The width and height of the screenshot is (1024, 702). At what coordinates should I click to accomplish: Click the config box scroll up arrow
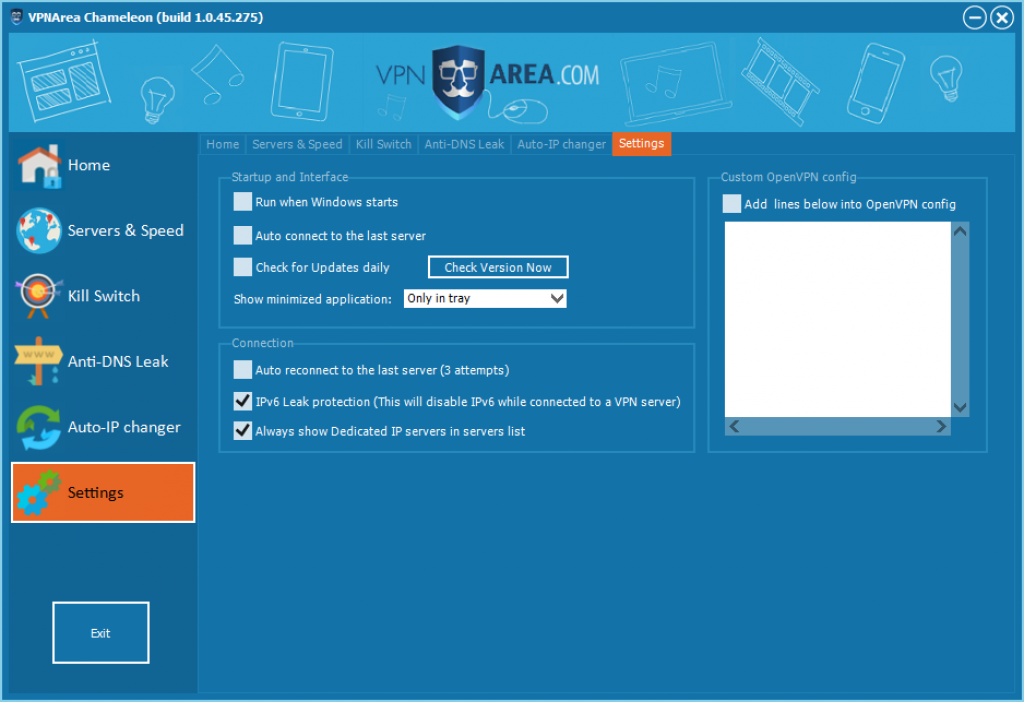[x=960, y=231]
